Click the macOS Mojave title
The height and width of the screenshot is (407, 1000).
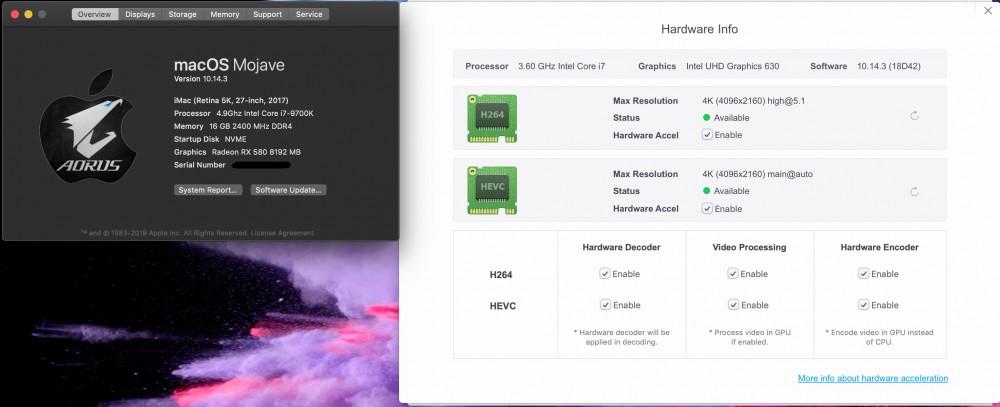click(x=229, y=65)
